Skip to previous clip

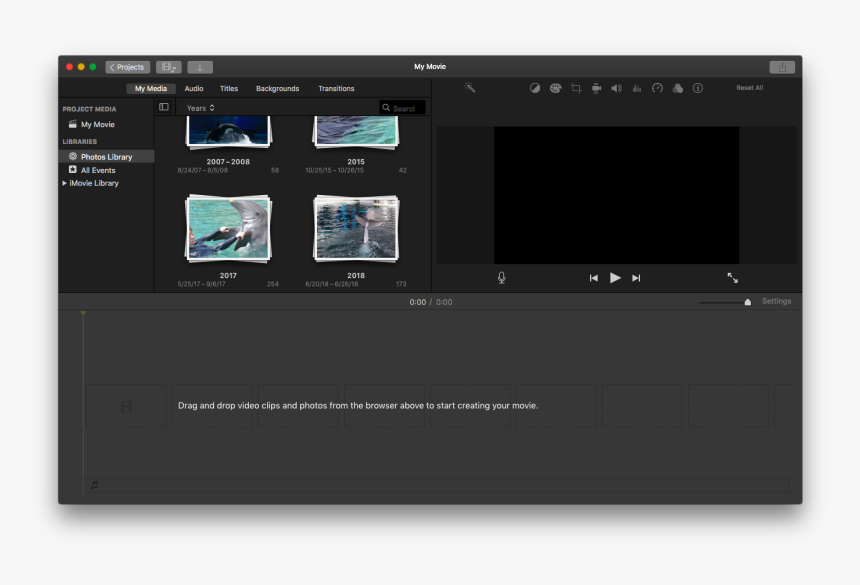coord(593,278)
